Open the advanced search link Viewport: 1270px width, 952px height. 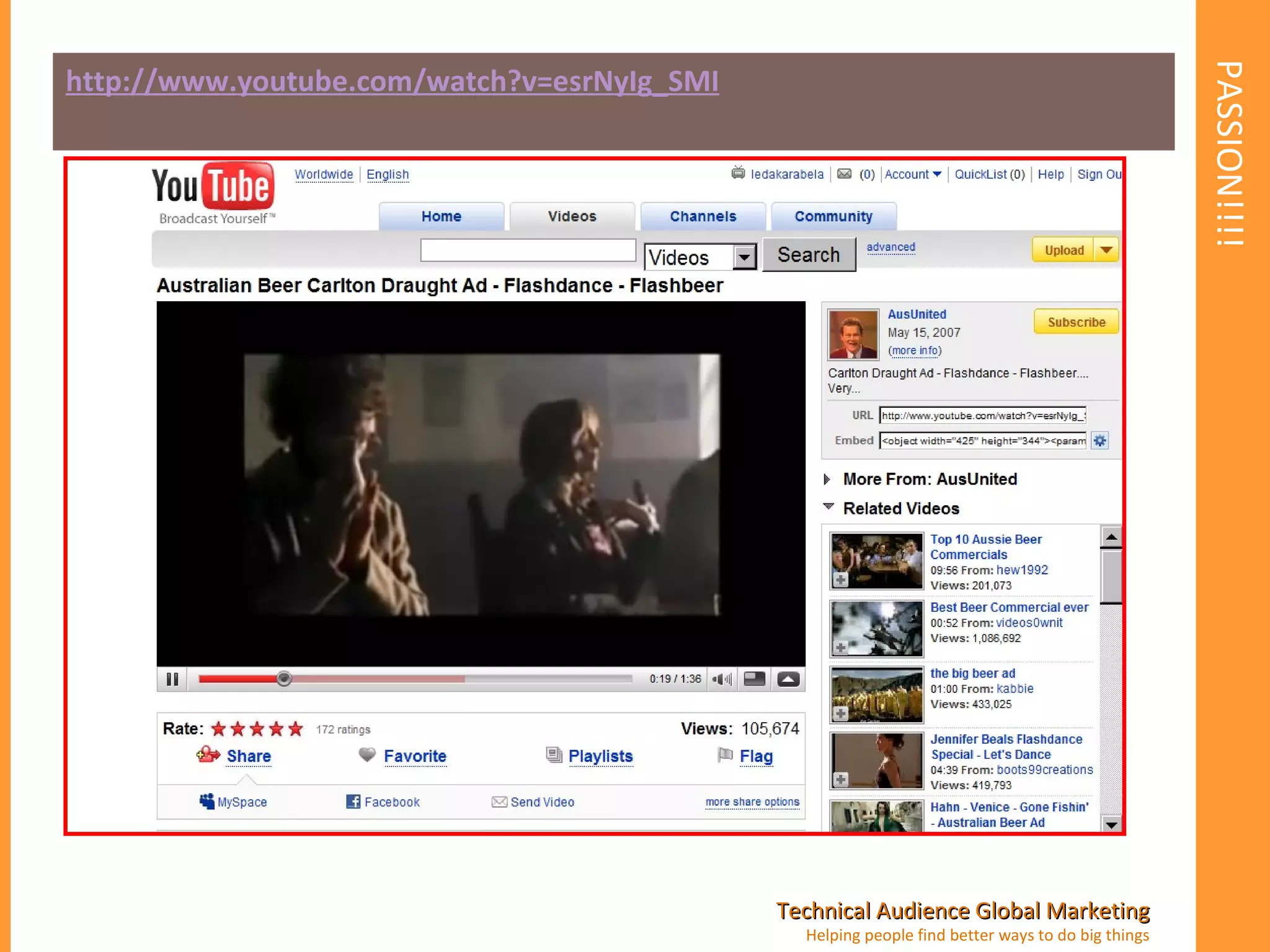890,247
